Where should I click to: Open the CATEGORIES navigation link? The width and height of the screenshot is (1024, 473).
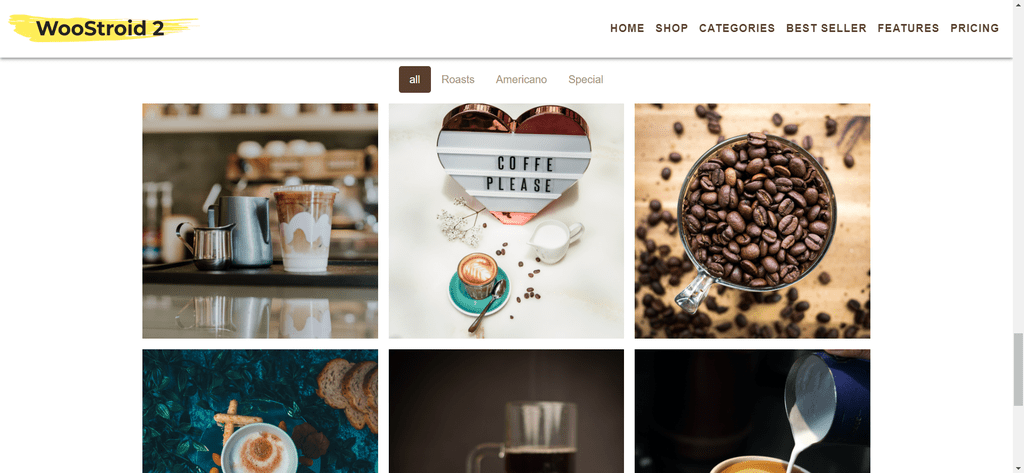(737, 28)
